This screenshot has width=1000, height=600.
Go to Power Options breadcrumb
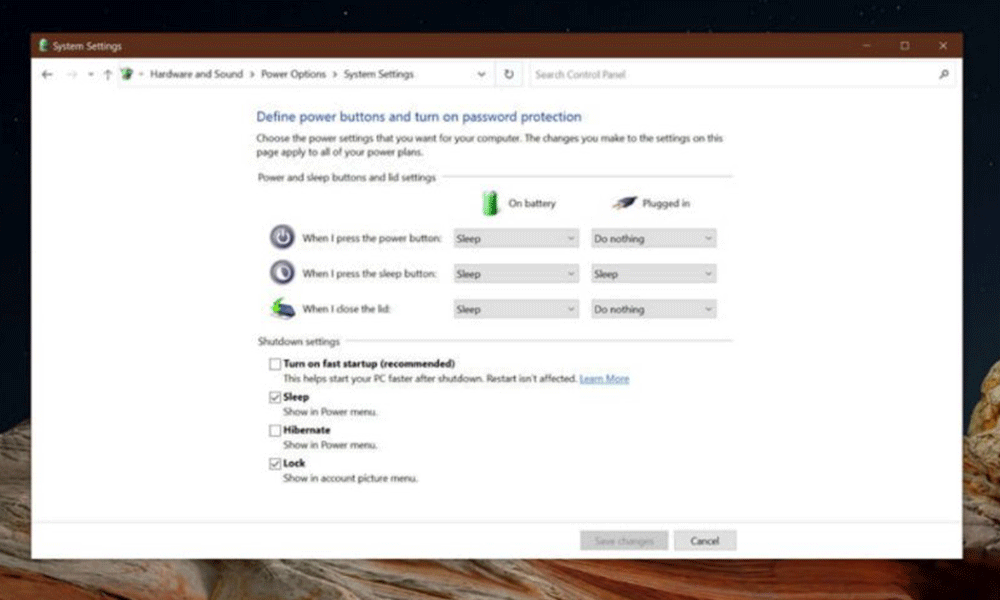[293, 75]
